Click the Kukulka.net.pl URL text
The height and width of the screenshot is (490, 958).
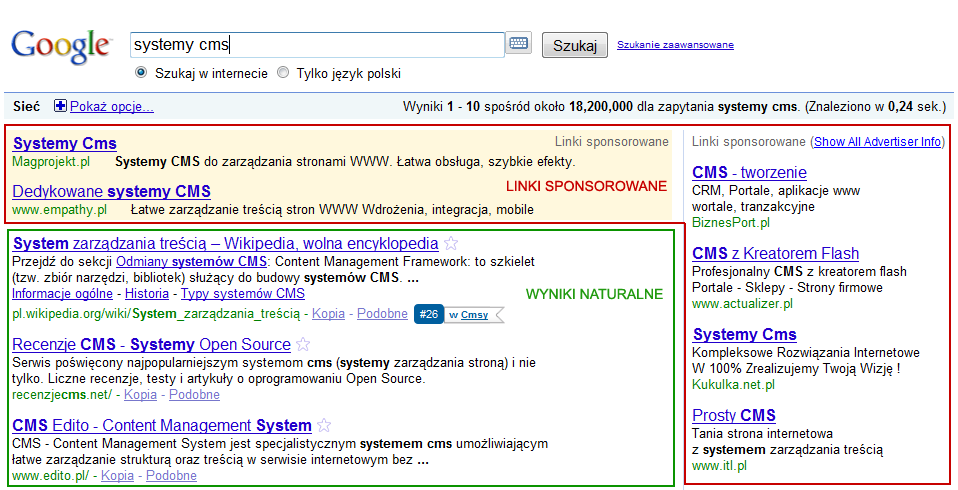[x=733, y=385]
